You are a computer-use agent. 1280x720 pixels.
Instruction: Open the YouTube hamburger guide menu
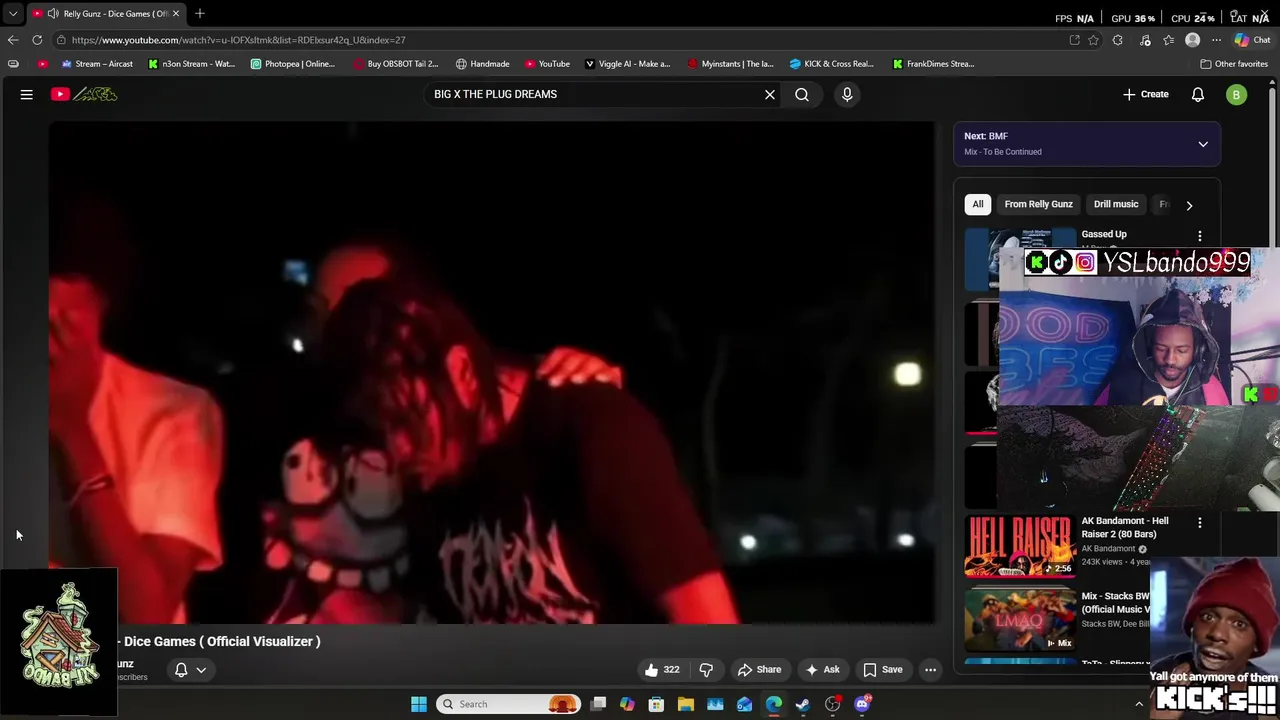[x=27, y=94]
